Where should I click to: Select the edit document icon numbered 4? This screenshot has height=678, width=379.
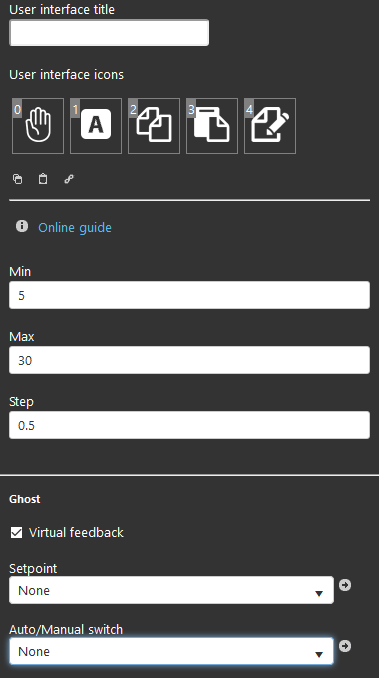pyautogui.click(x=270, y=126)
